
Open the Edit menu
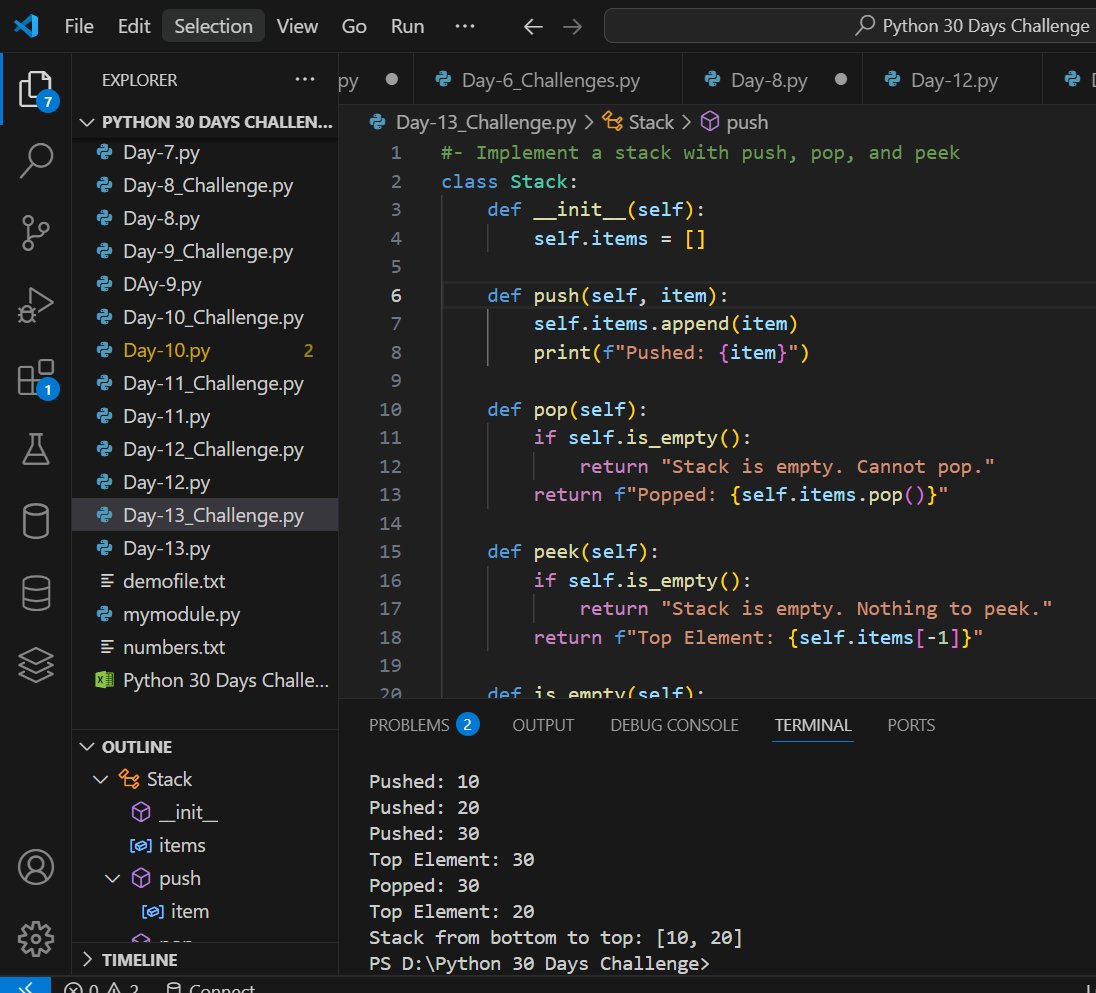coord(134,26)
